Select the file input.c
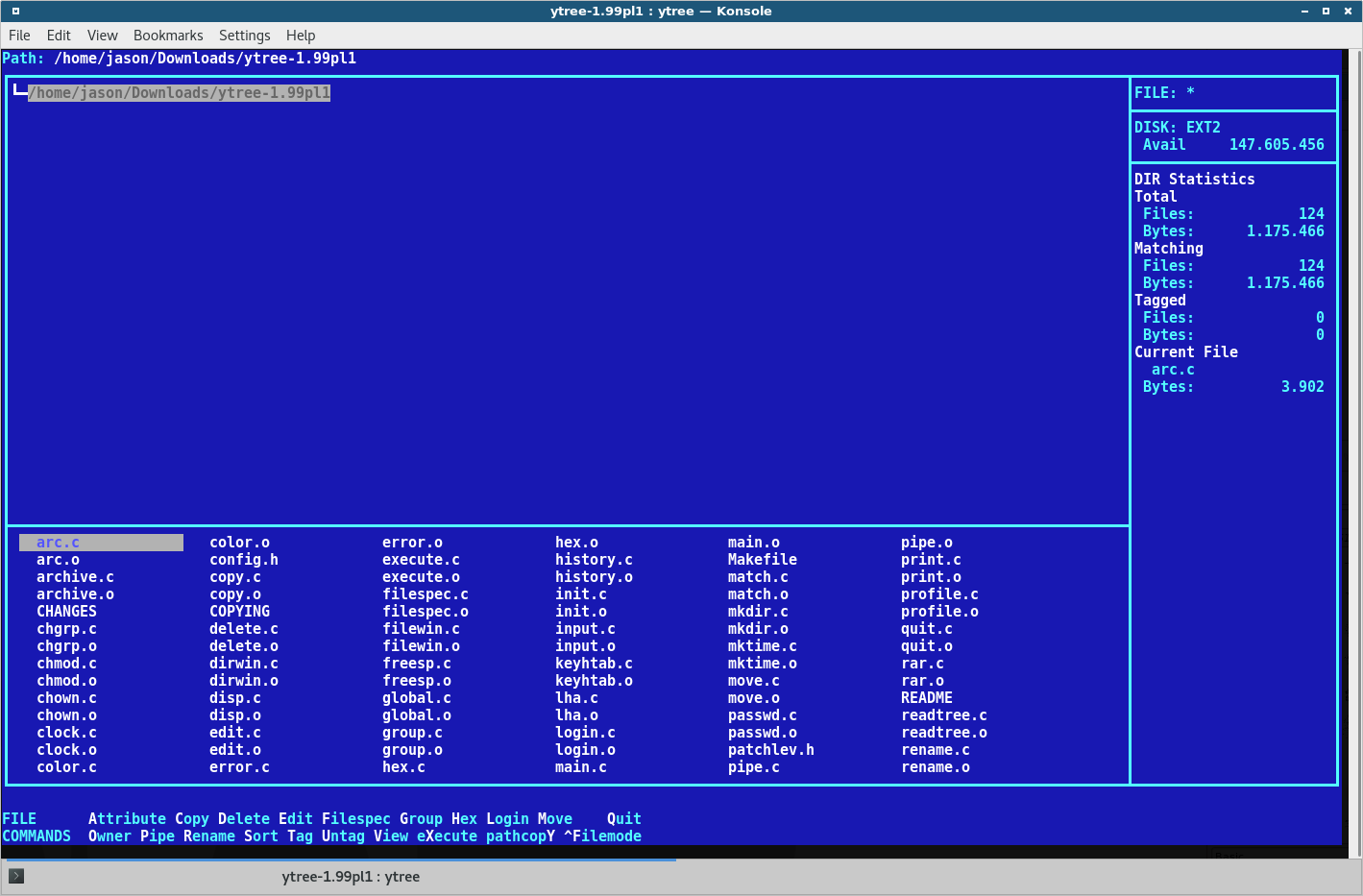This screenshot has width=1363, height=896. tap(586, 629)
